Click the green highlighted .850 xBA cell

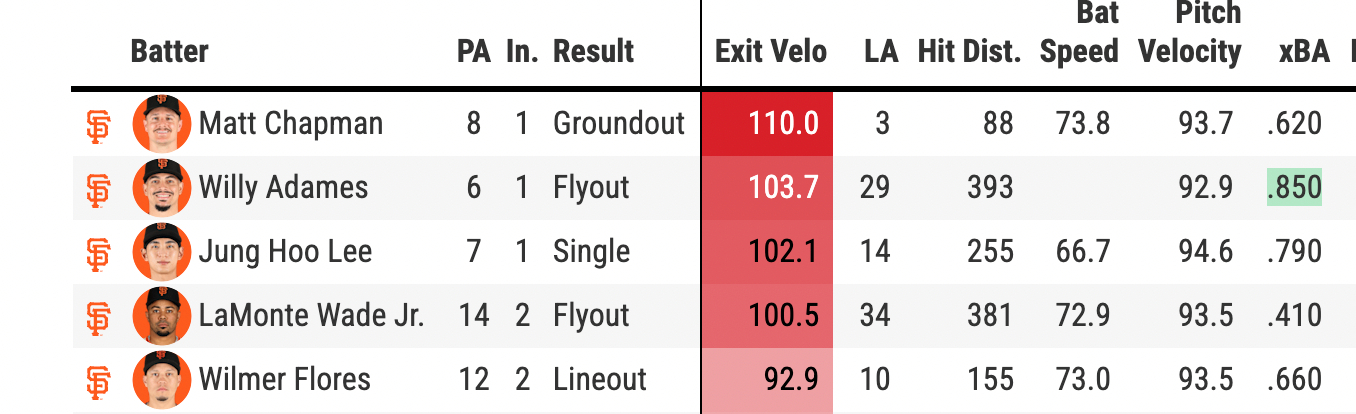pyautogui.click(x=1294, y=188)
